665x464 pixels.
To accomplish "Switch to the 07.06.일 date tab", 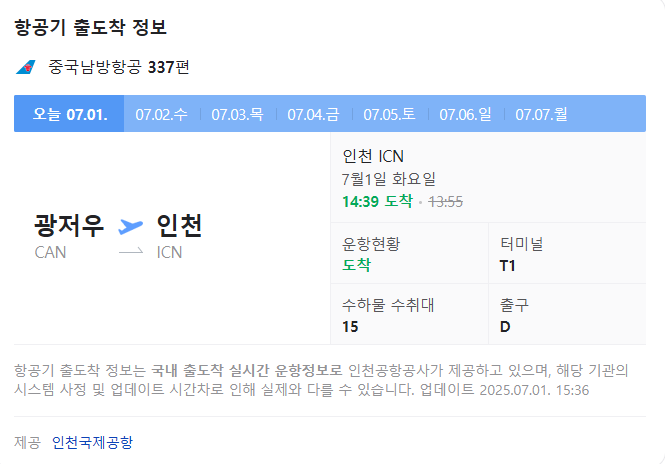I will (465, 114).
